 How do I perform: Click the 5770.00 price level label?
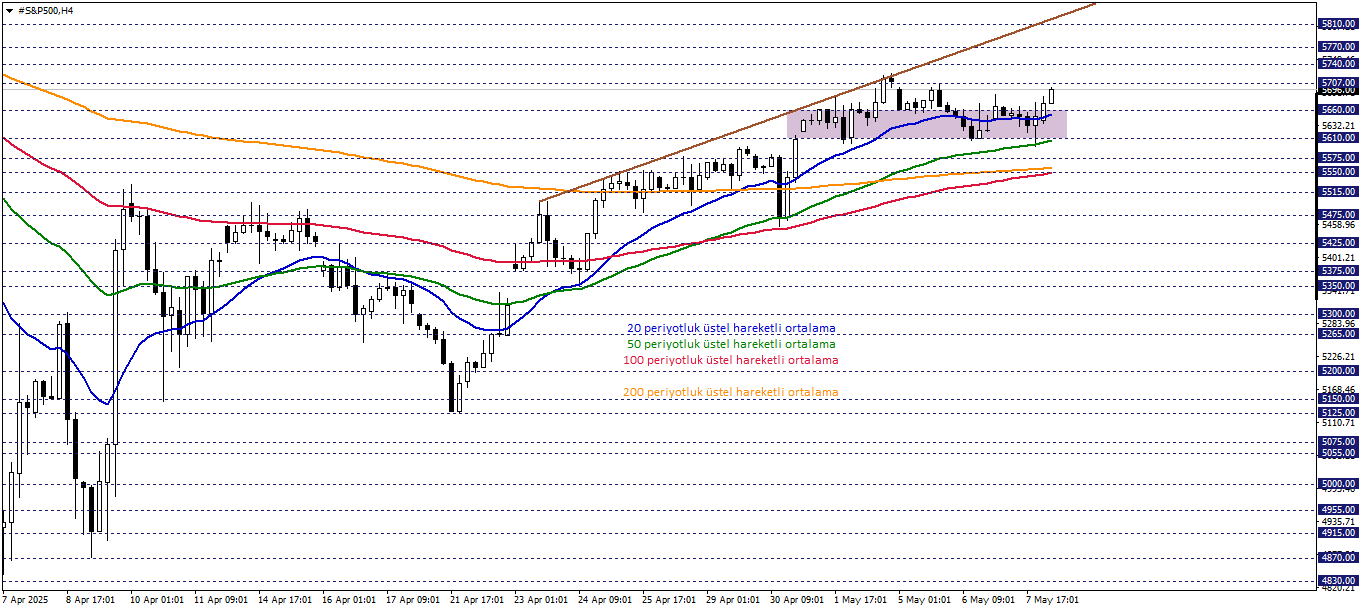1337,46
